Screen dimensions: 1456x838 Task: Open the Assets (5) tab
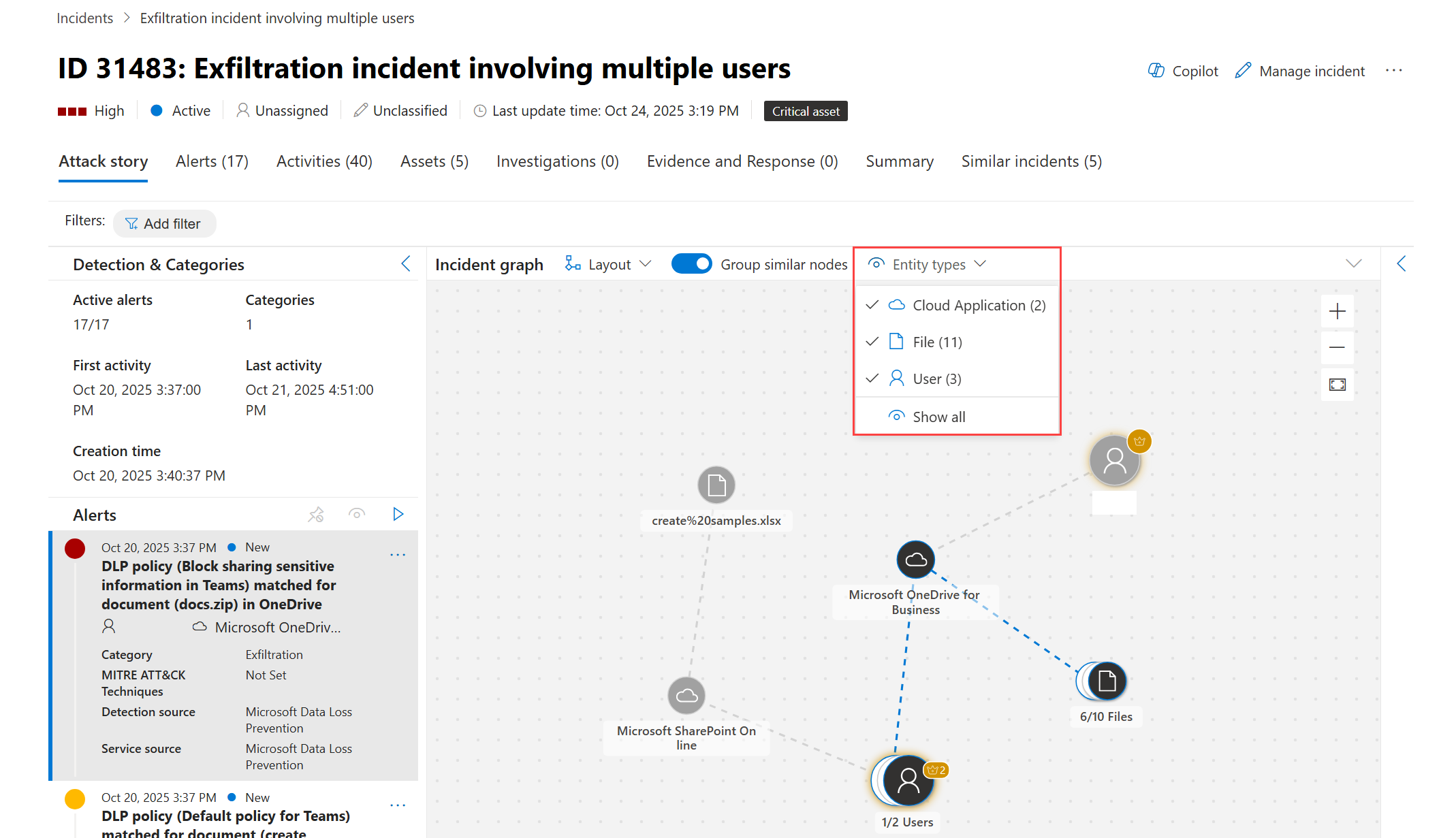pyautogui.click(x=434, y=161)
